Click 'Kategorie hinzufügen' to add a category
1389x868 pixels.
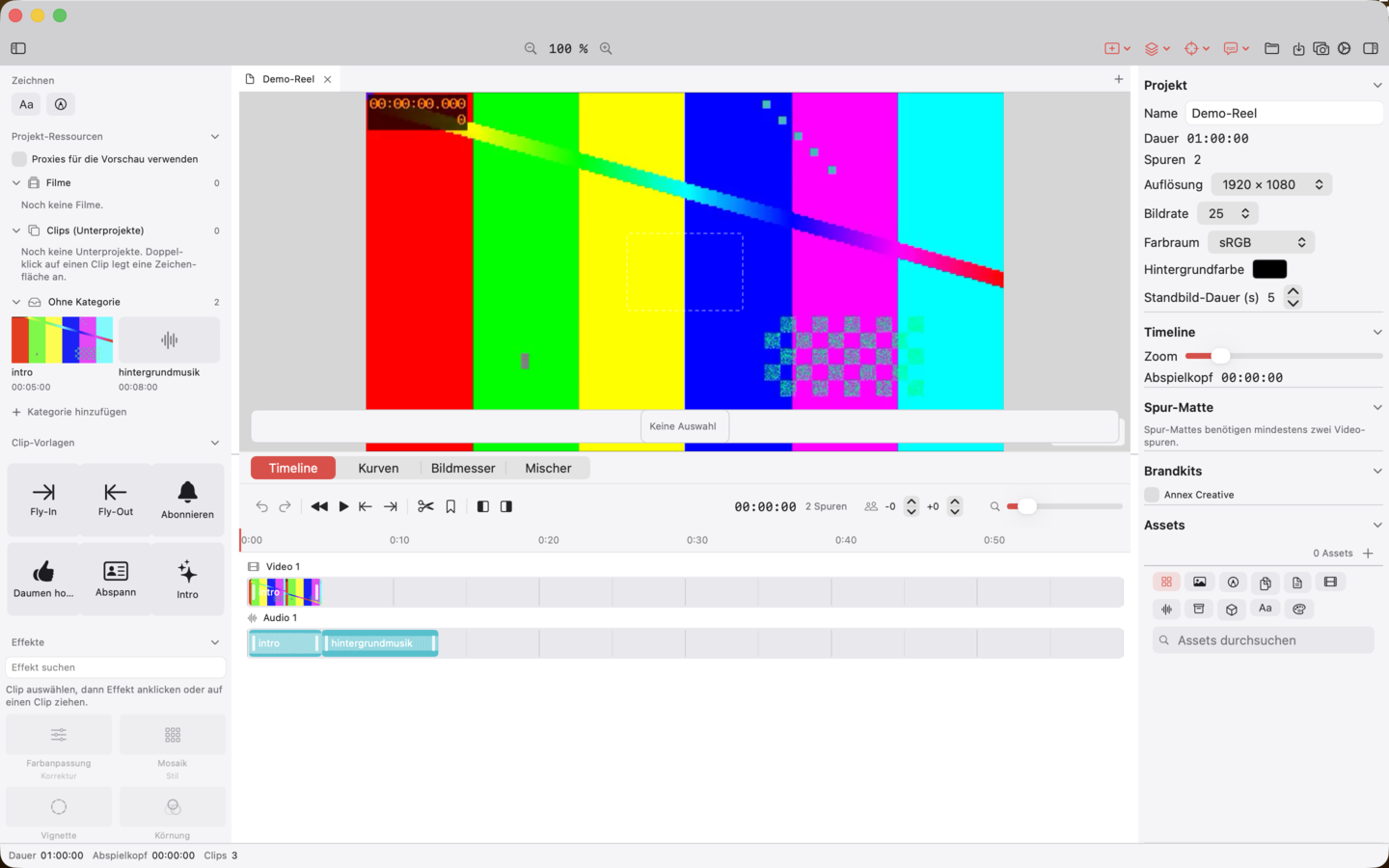[x=69, y=412]
